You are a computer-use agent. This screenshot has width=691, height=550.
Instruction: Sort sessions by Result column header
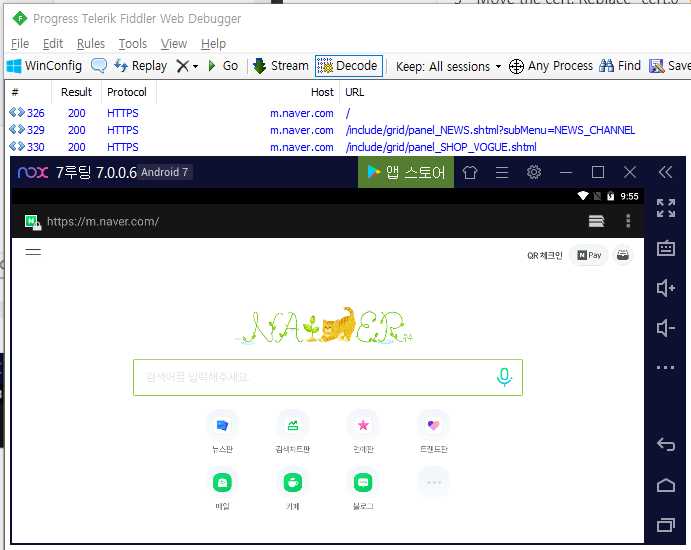[76, 92]
